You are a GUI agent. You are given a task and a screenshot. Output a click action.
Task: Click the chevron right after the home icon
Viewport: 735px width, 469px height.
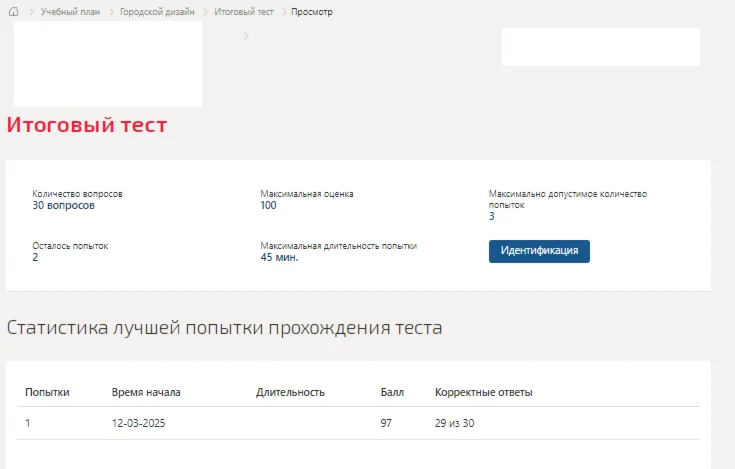pos(31,12)
